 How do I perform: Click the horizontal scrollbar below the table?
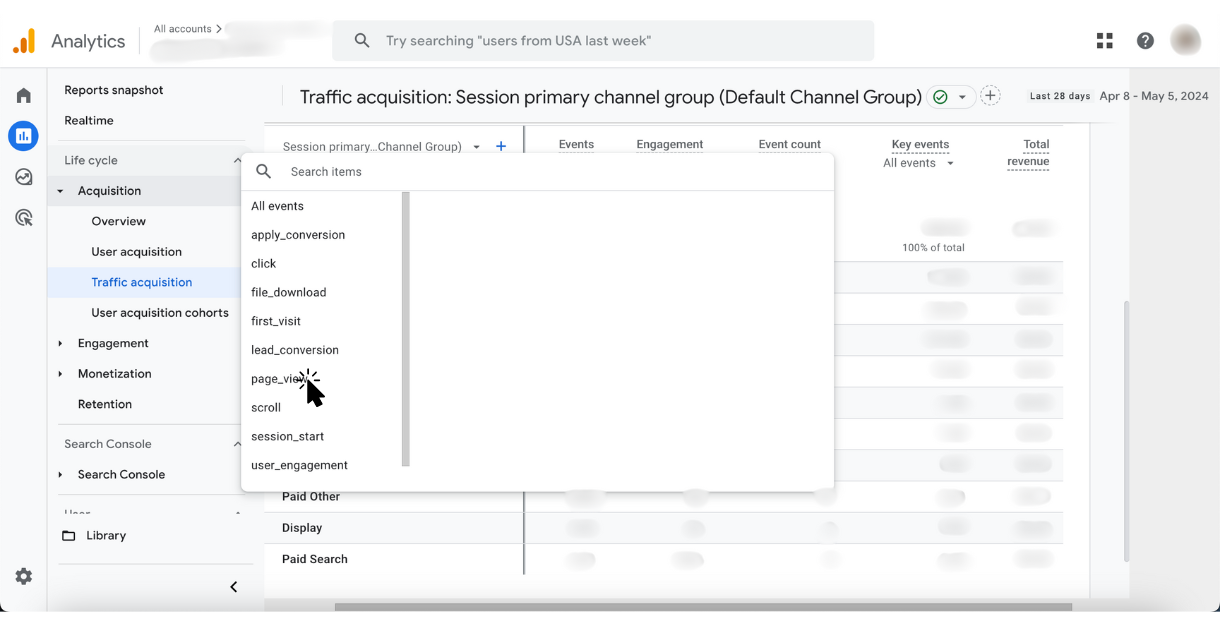(700, 607)
